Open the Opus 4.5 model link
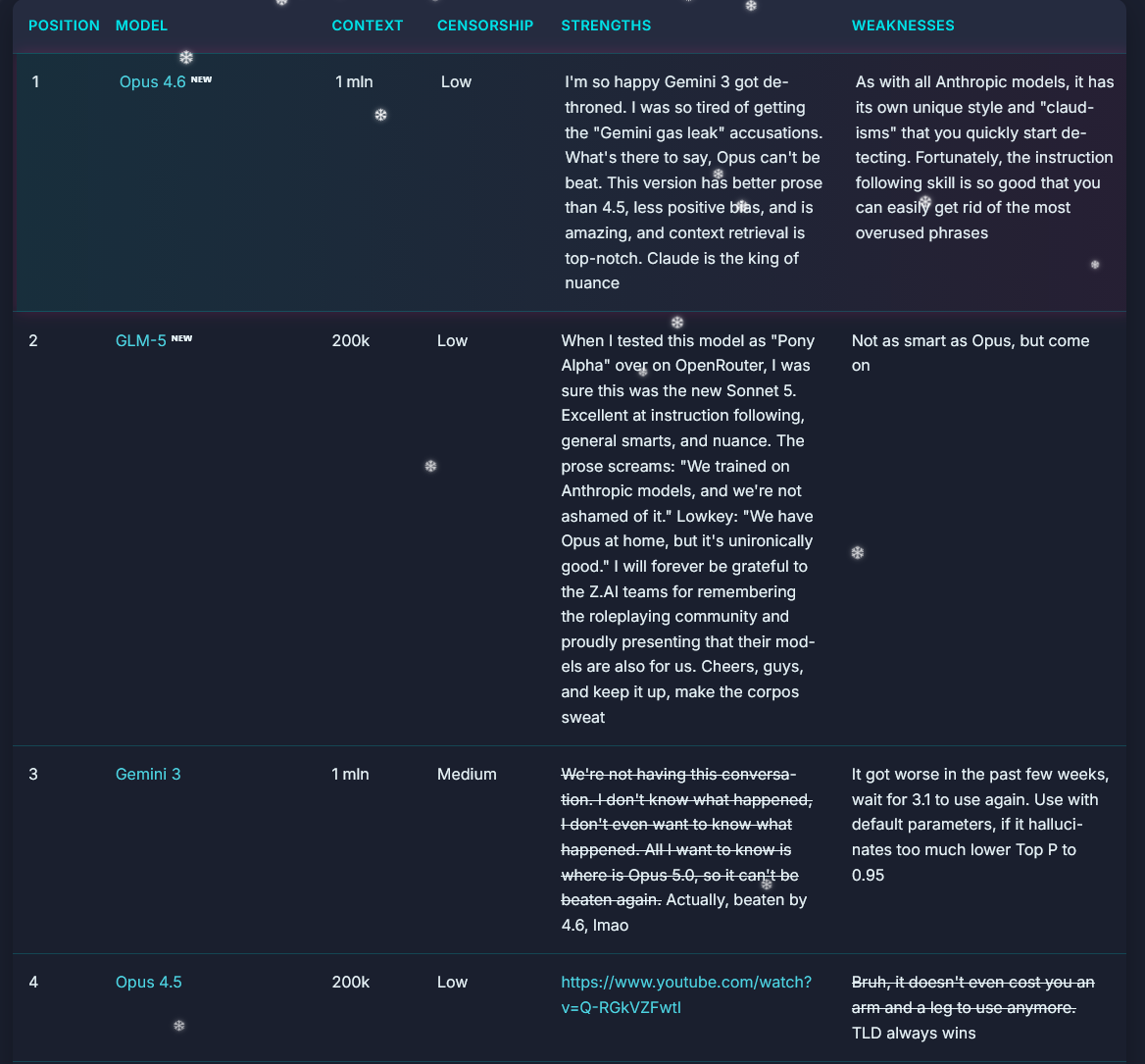Viewport: 1145px width, 1064px height. coord(148,983)
